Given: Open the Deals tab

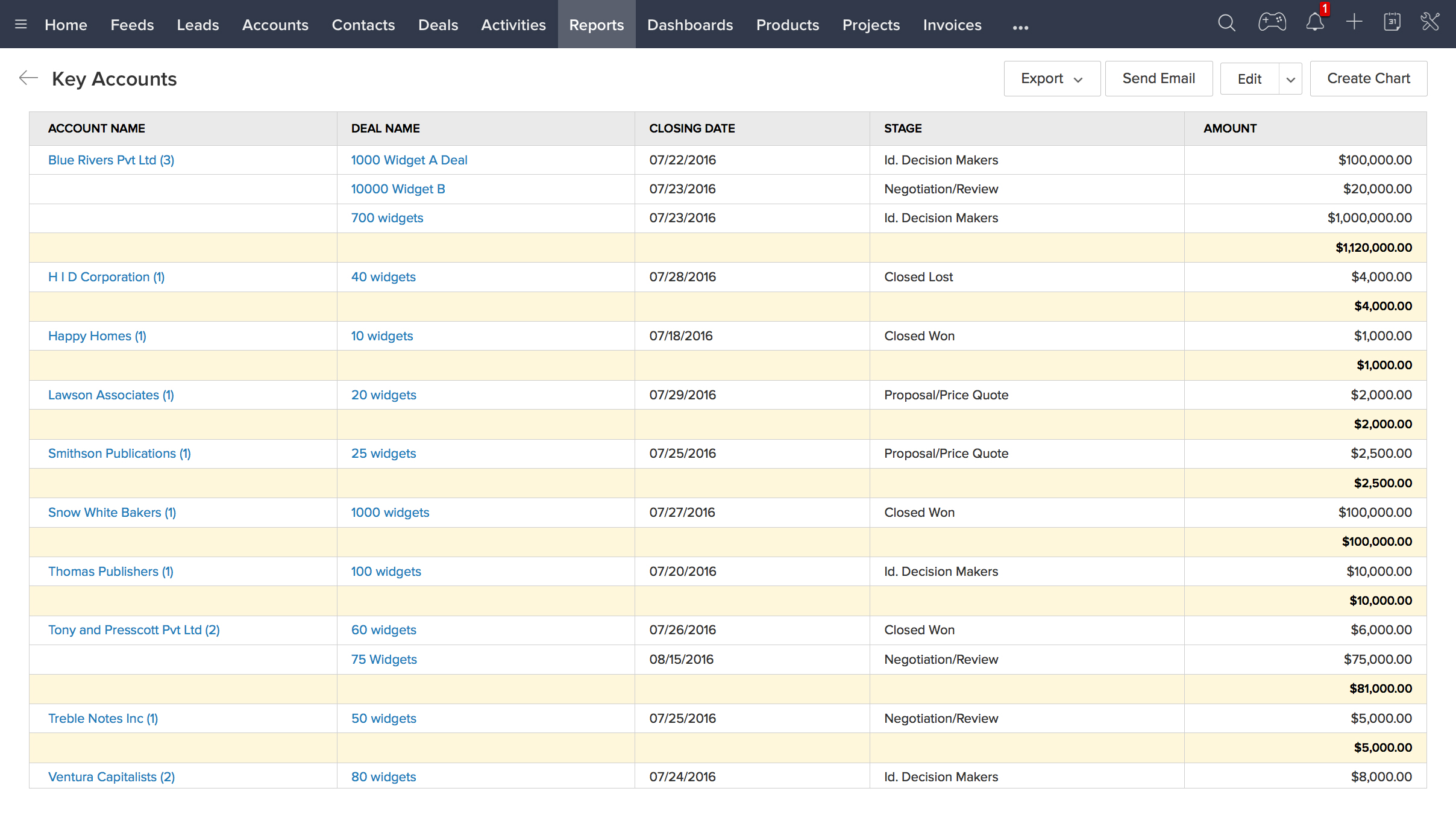Looking at the screenshot, I should 438,25.
